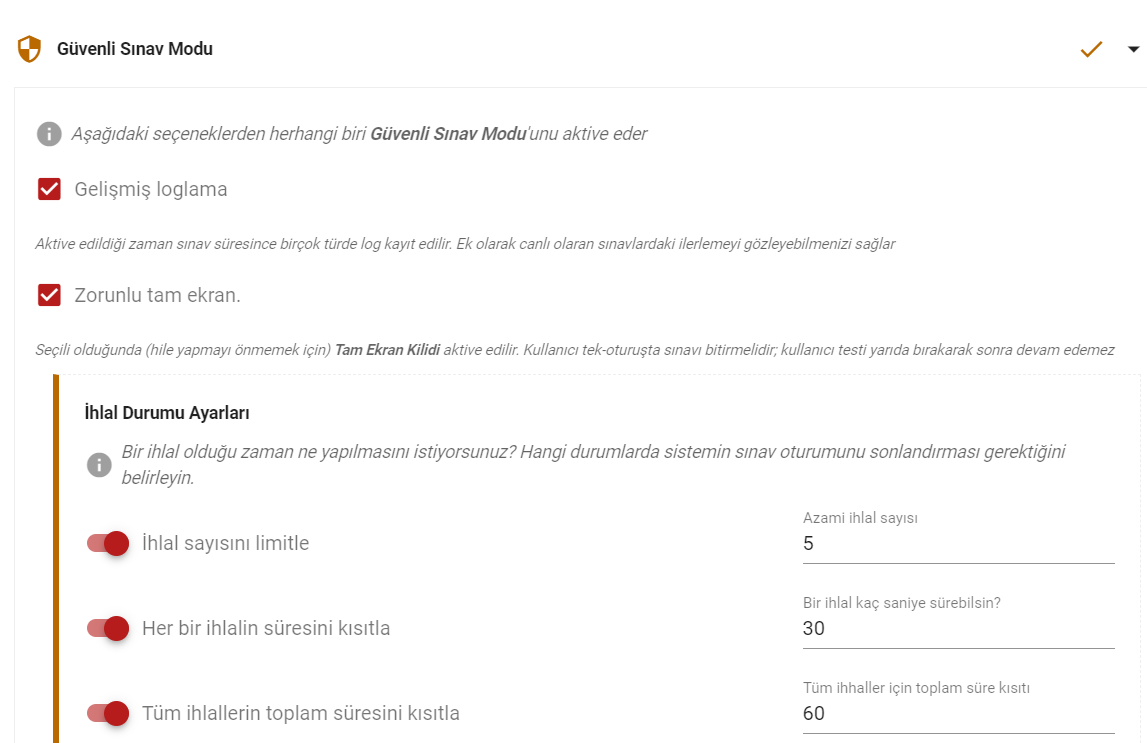Click the info icon beside Aşağıdaki seçeneklerden
The image size is (1147, 743).
49,134
